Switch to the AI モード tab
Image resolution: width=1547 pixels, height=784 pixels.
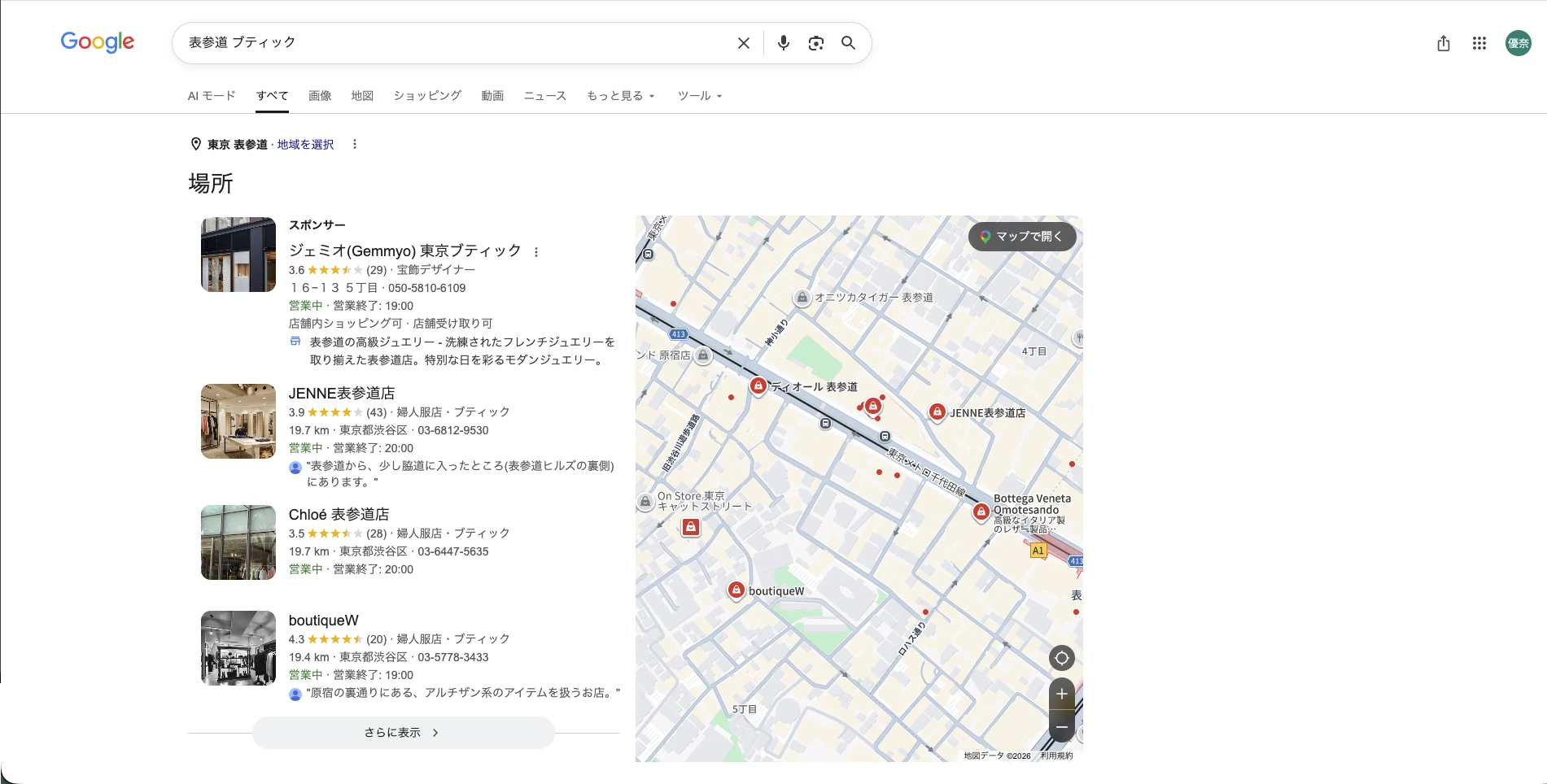[212, 96]
